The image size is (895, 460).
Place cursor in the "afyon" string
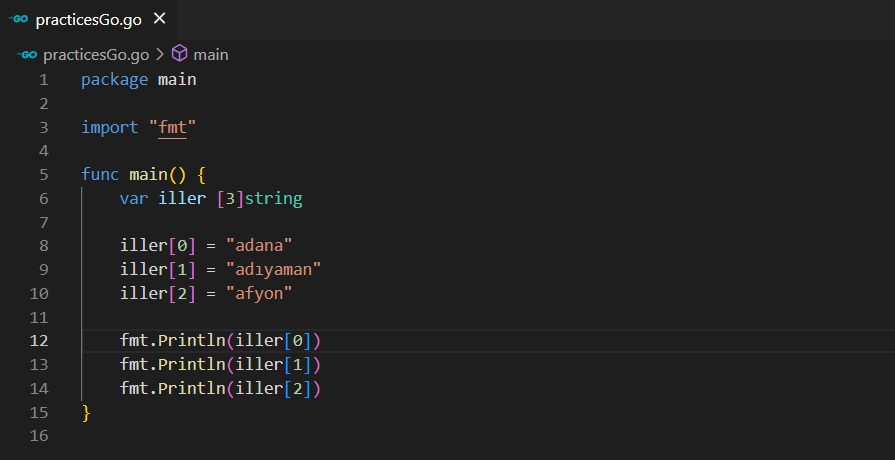tap(259, 293)
